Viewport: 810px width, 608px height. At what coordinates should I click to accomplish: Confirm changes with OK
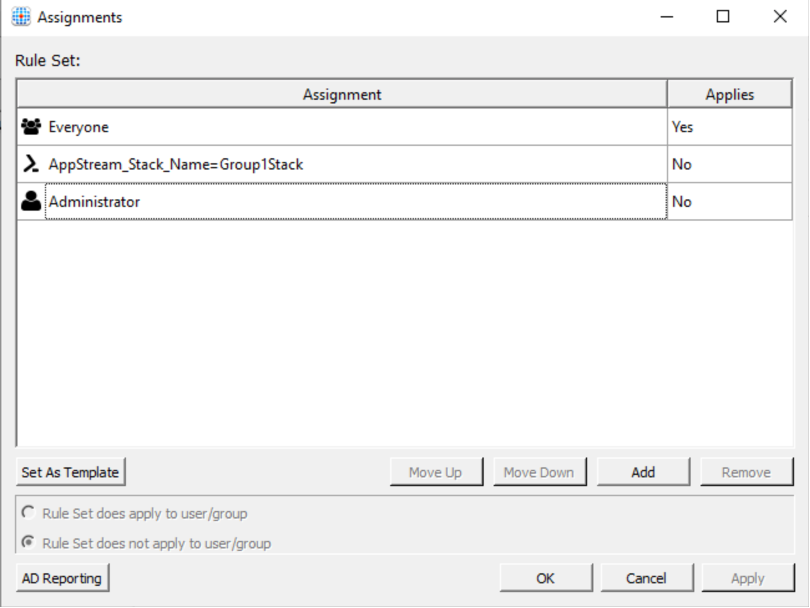click(x=546, y=577)
